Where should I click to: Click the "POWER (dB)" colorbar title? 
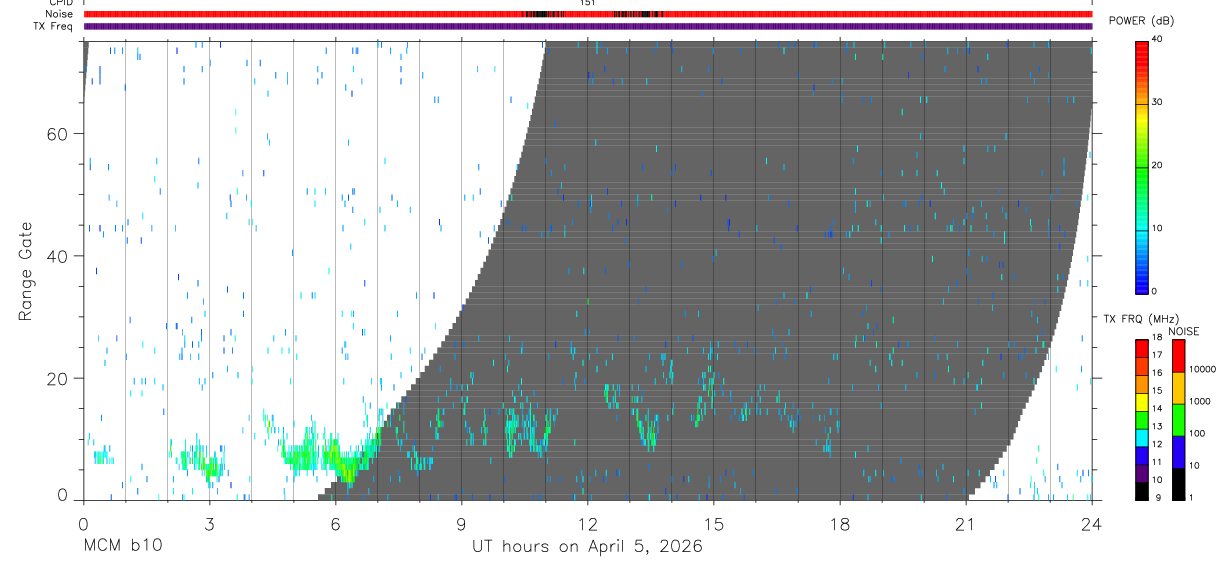pos(1142,21)
